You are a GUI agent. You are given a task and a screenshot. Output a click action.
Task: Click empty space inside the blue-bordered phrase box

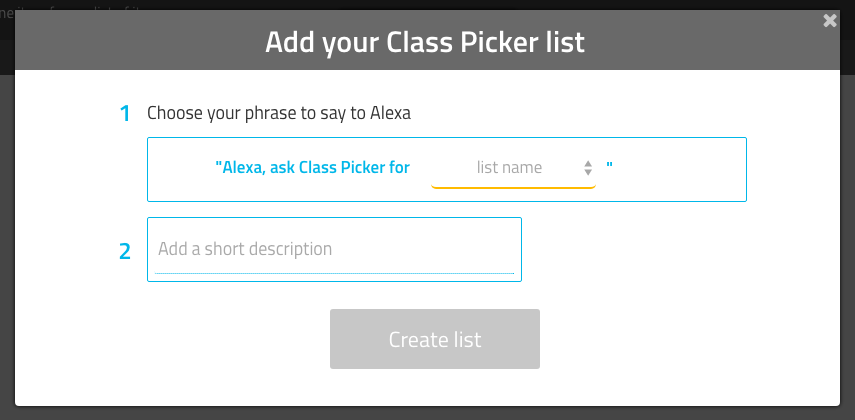point(680,168)
